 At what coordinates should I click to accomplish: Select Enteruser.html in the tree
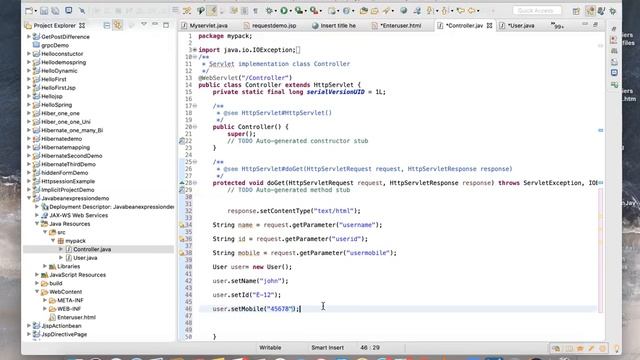[76, 317]
